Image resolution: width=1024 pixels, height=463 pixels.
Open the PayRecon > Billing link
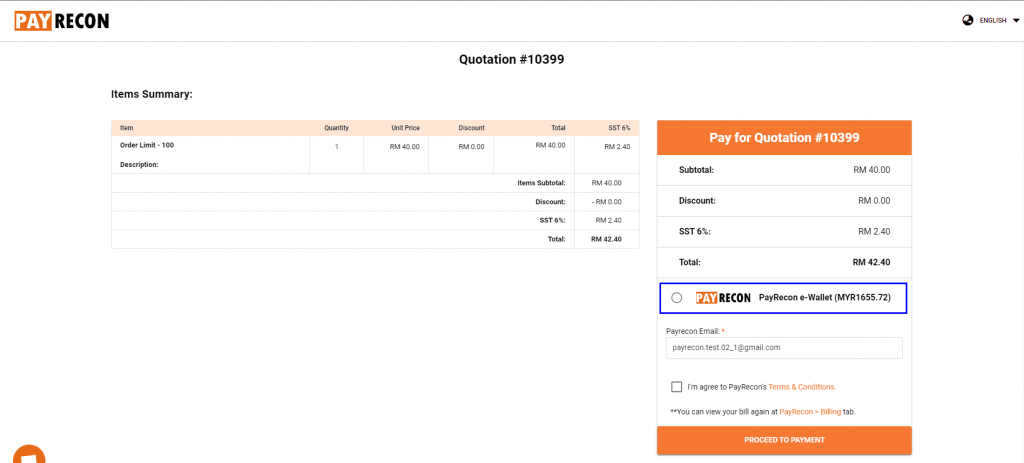[810, 412]
